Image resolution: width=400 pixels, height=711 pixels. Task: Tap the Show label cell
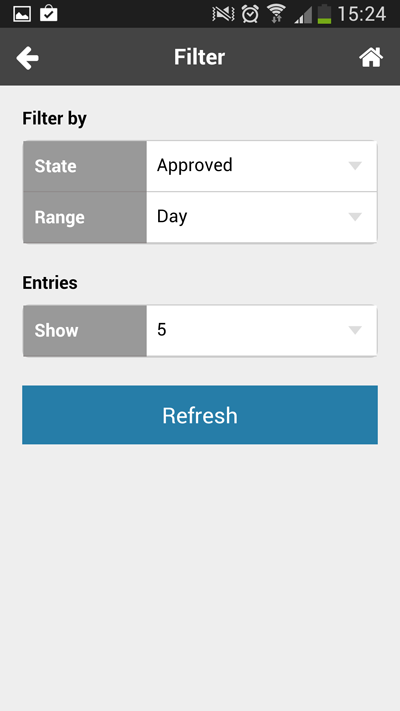[85, 331]
